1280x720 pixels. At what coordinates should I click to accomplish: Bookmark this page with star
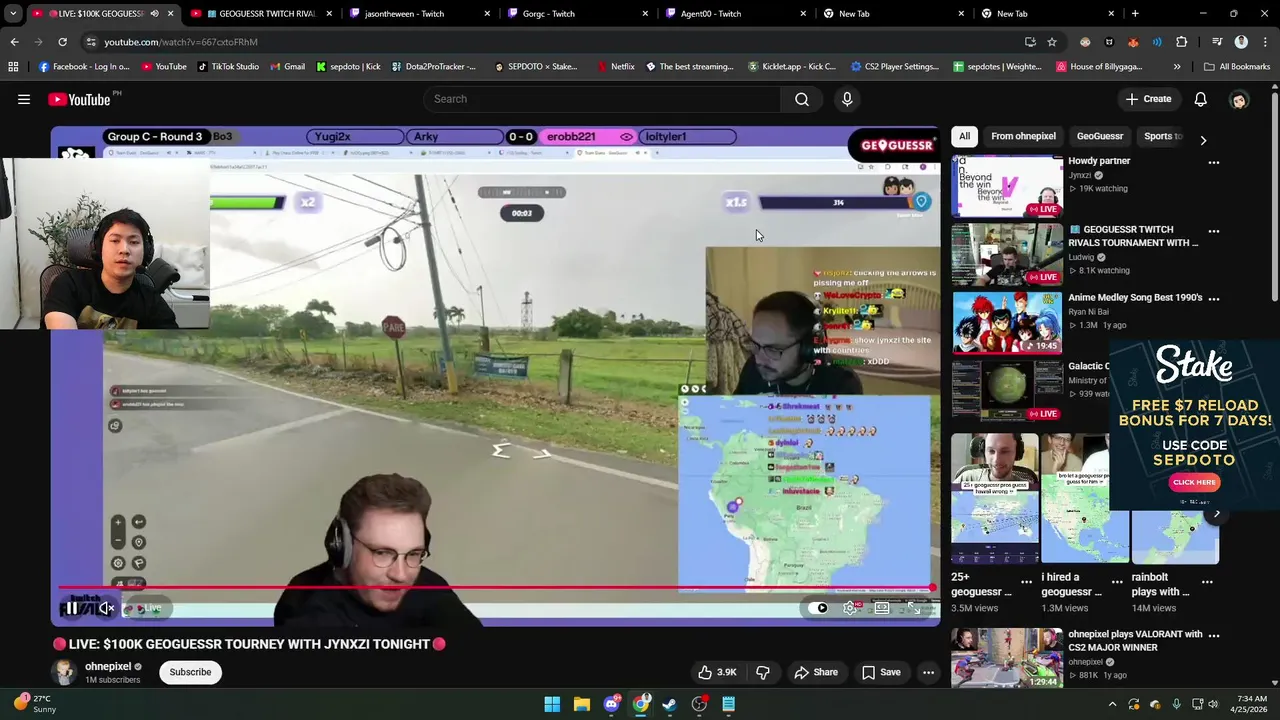pos(1052,42)
